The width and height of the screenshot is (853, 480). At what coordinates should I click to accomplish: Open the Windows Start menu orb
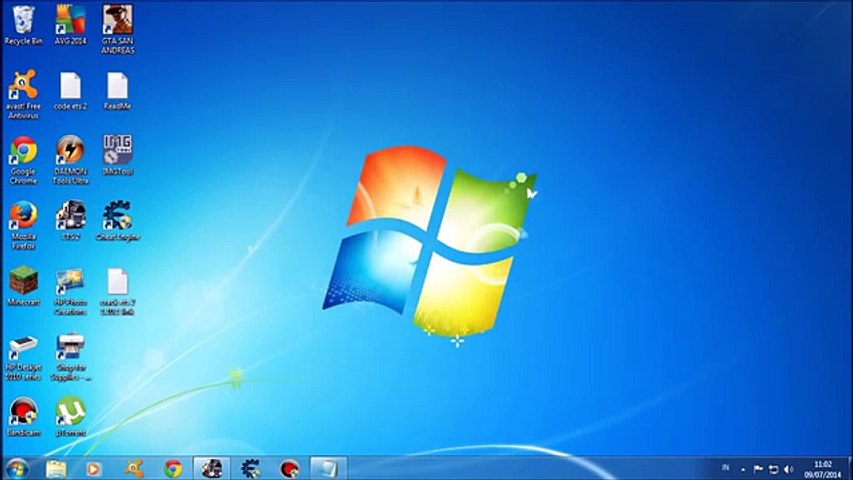17,469
